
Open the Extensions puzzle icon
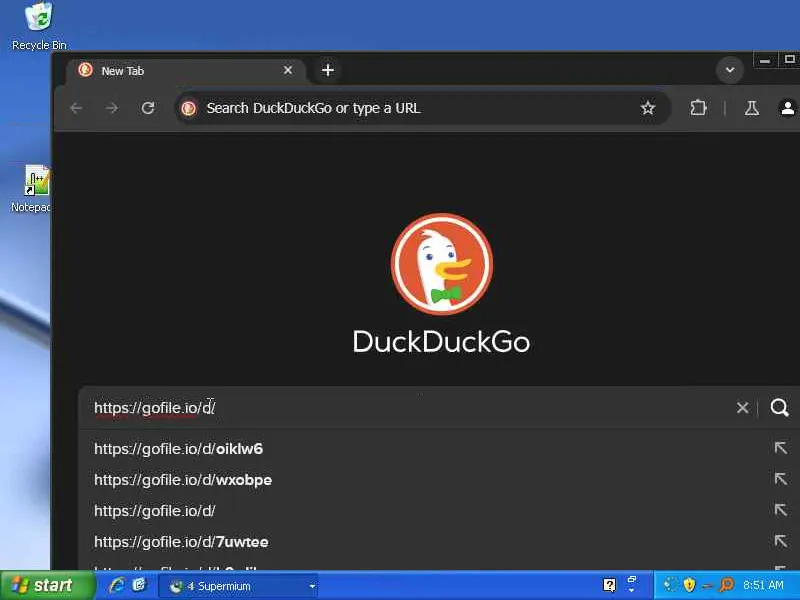[x=698, y=108]
